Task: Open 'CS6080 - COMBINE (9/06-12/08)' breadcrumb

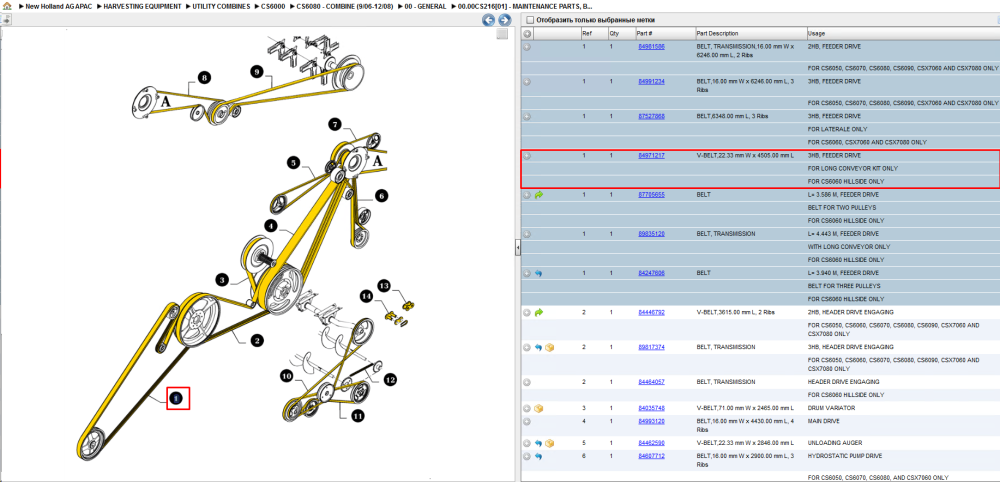Action: pos(345,6)
